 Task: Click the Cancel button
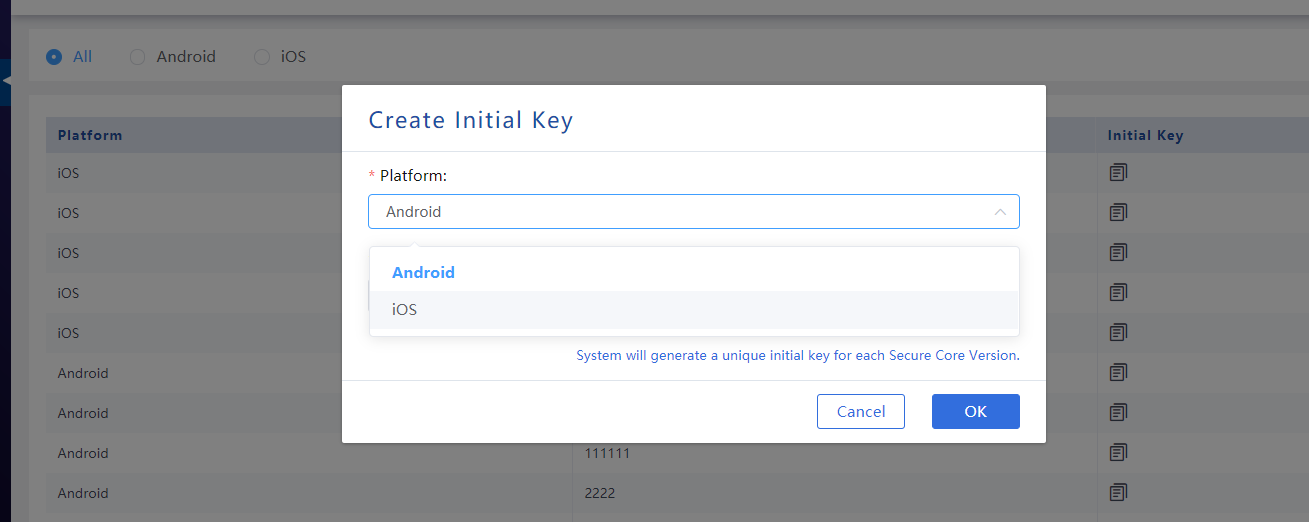coord(861,411)
